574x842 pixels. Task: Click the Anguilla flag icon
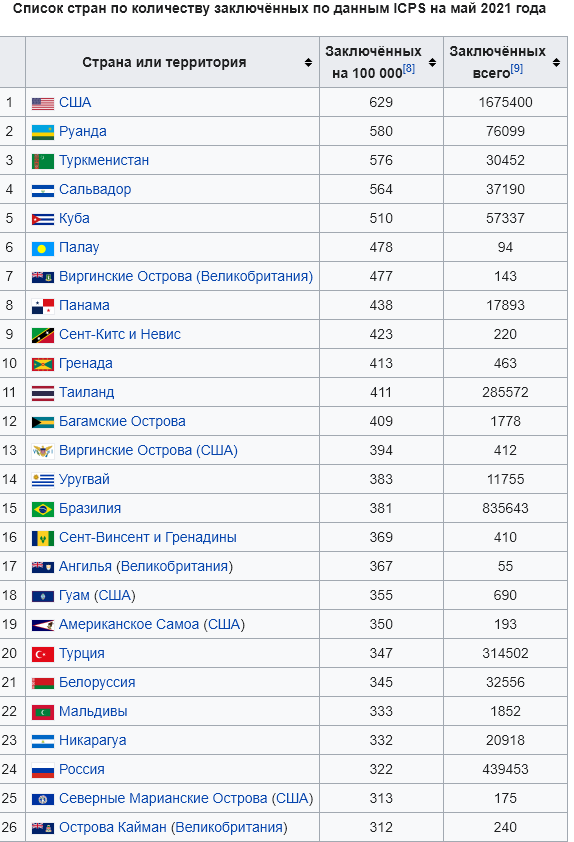43,567
